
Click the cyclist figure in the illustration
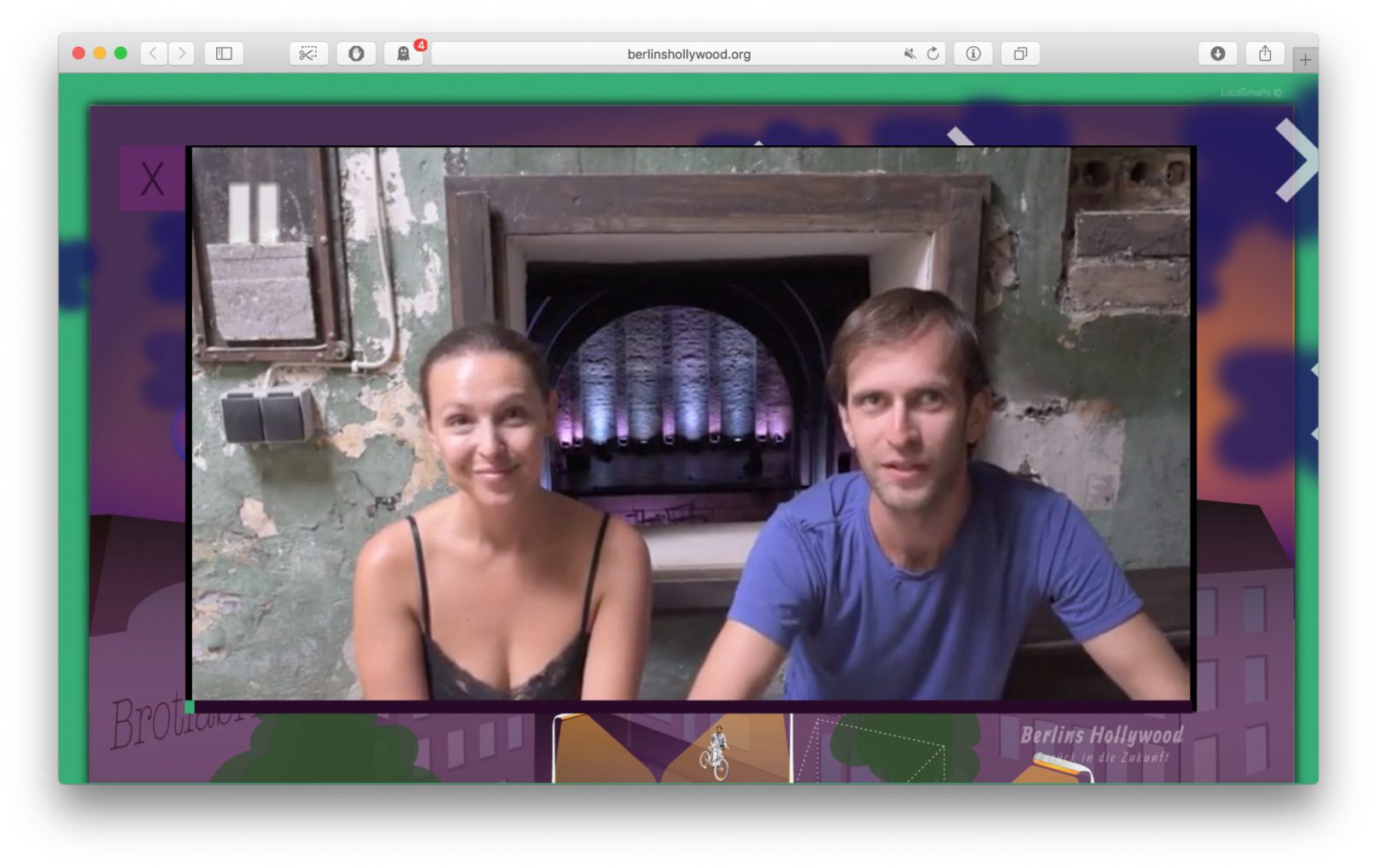[716, 754]
